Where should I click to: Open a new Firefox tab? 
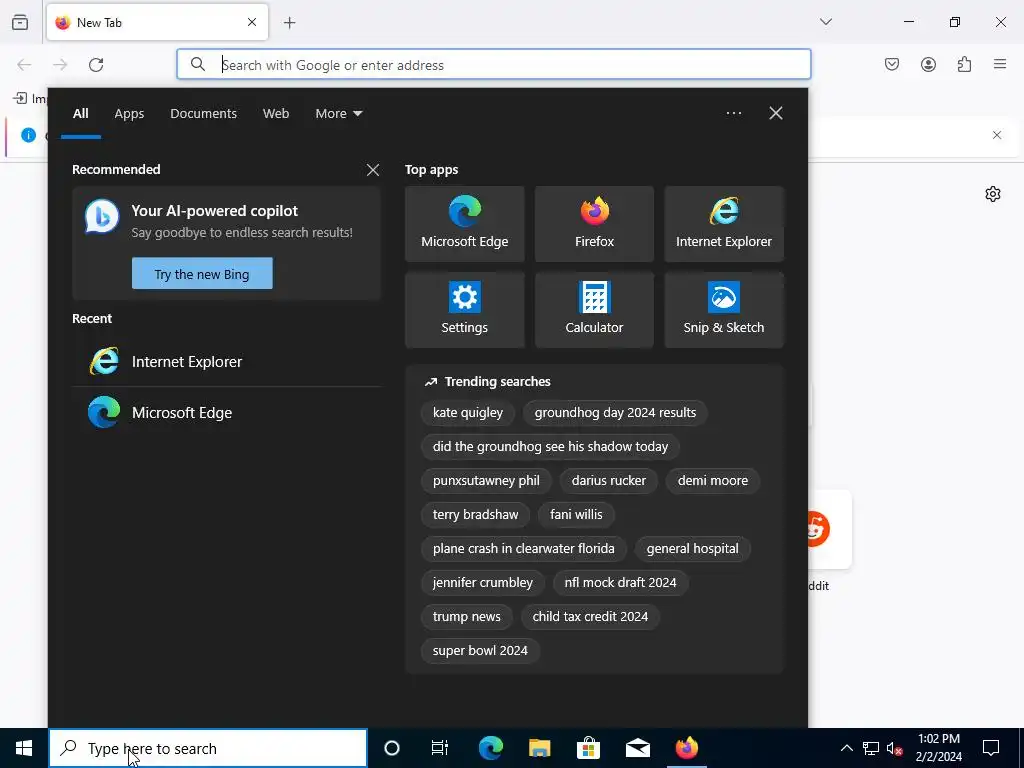[x=290, y=23]
